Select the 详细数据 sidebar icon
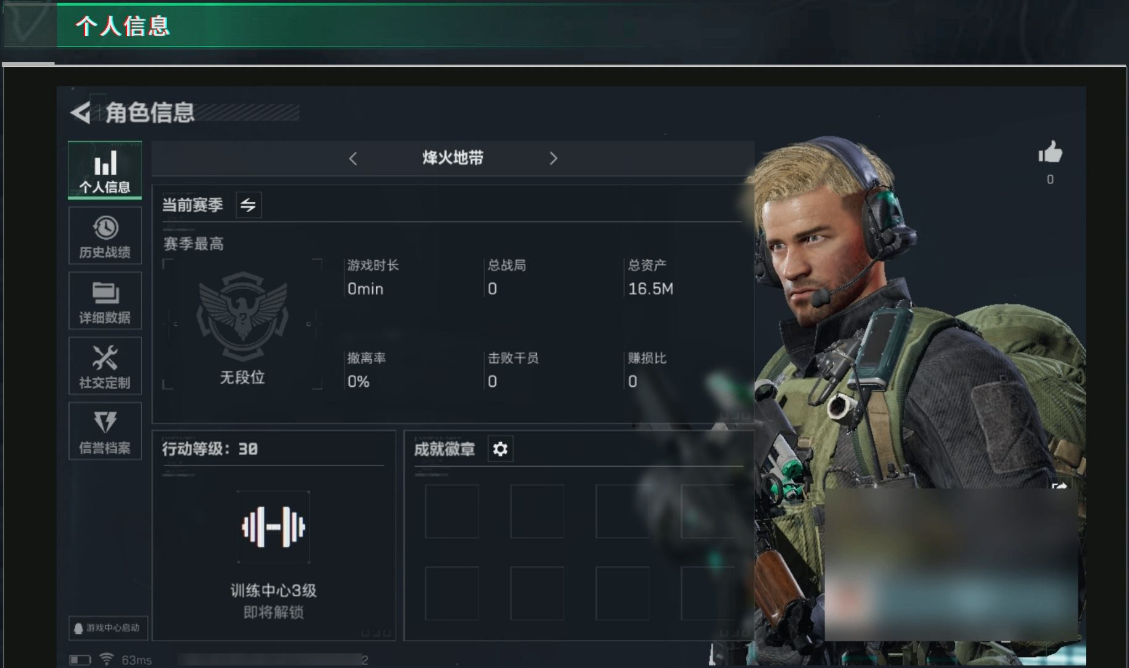 point(105,301)
